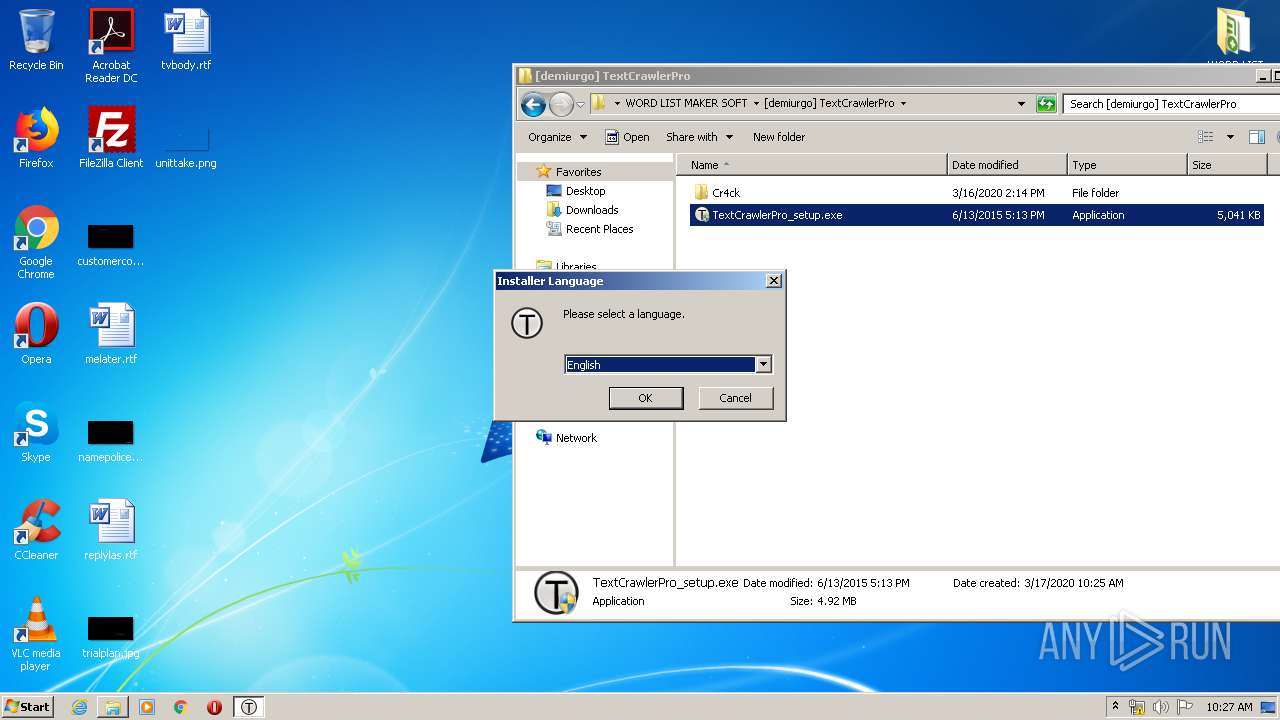
Task: Sort by Name column header
Action: coord(812,165)
